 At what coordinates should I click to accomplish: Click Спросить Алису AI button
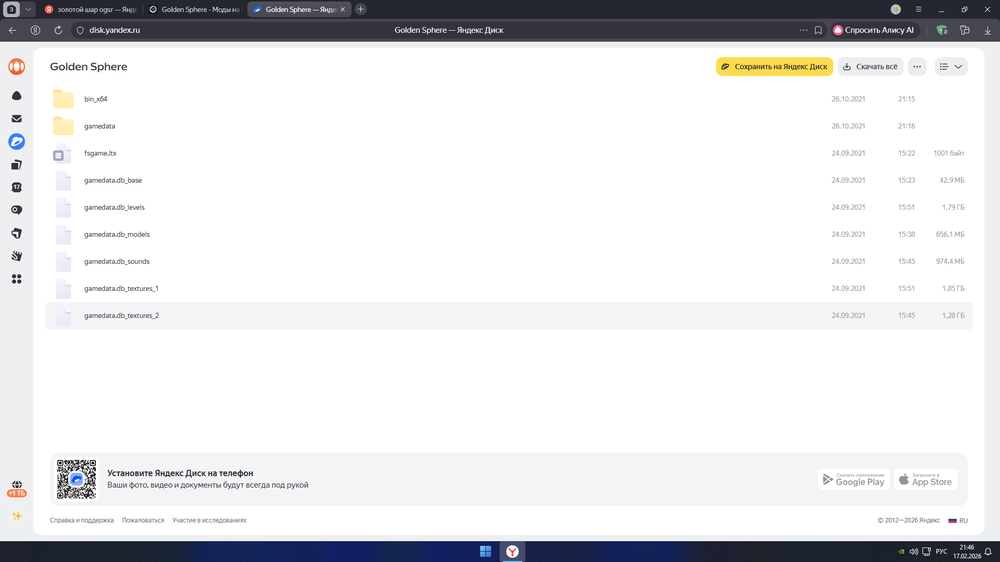coord(874,30)
